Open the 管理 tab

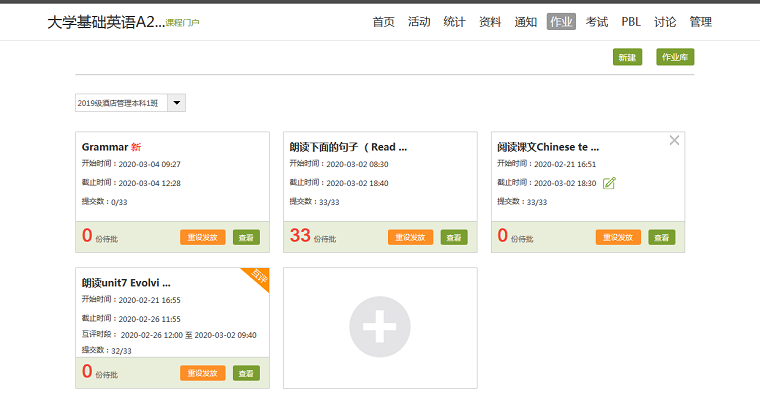[700, 22]
